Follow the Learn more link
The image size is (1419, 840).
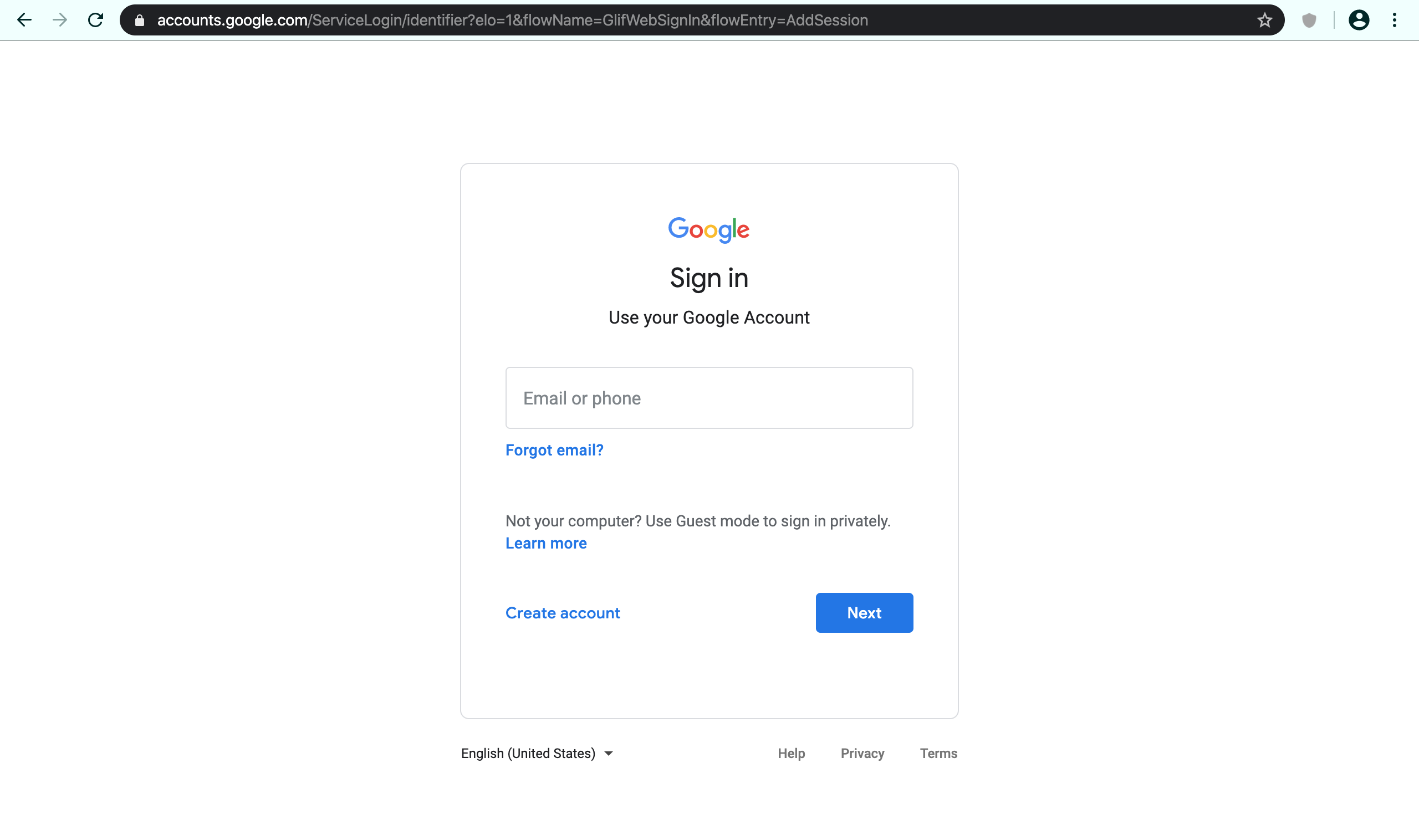pyautogui.click(x=546, y=544)
